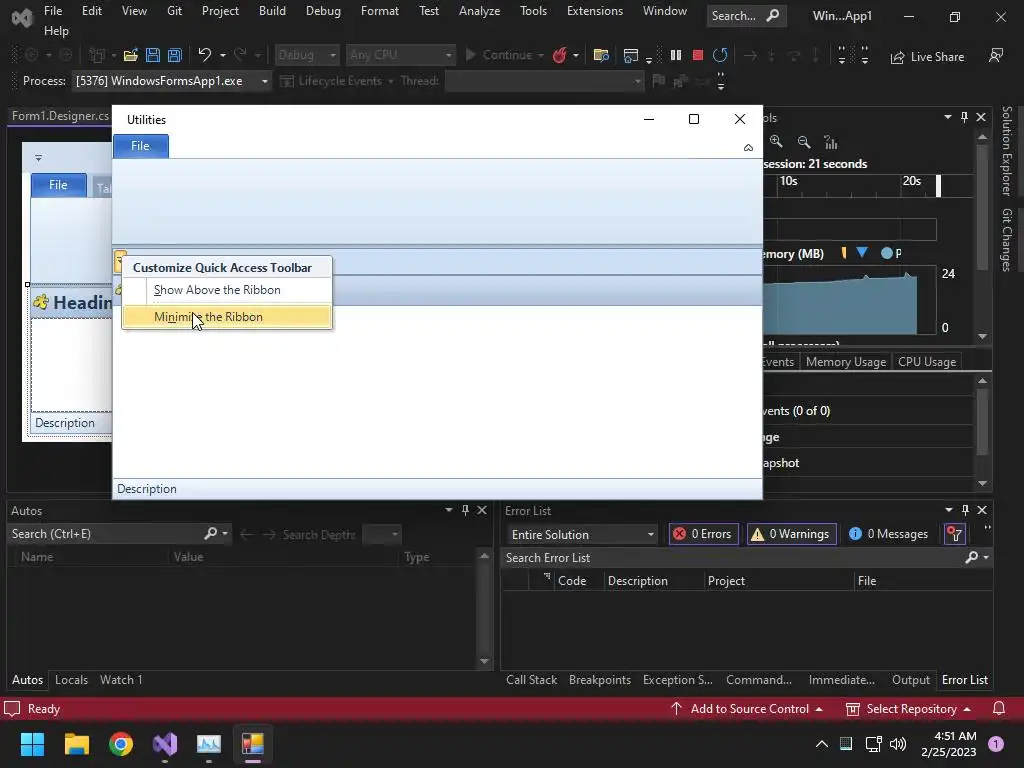
Task: Click the Find in Files folder icon
Action: [x=601, y=56]
